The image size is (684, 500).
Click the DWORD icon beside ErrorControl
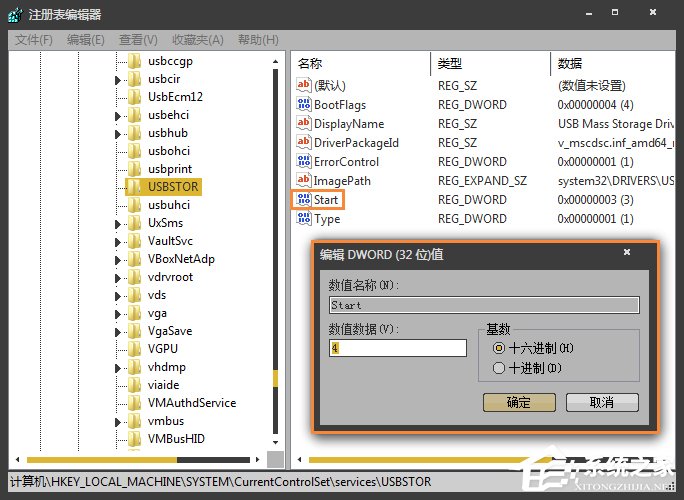(303, 161)
